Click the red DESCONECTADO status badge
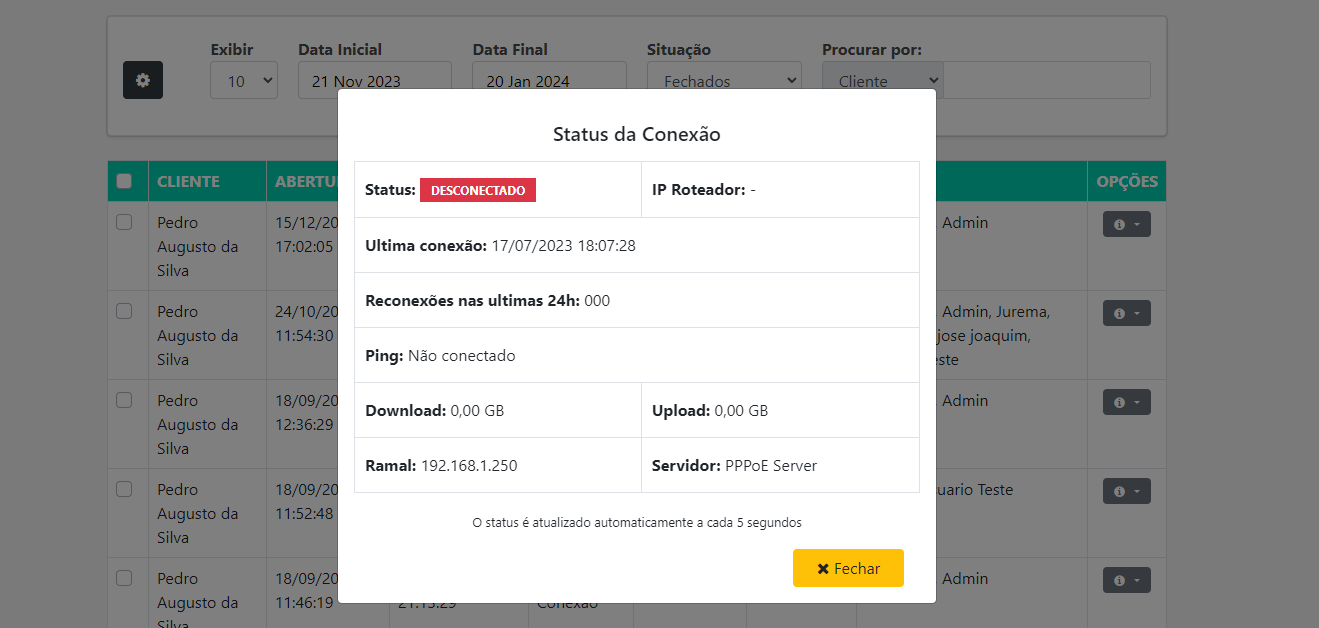Screen dimensions: 1319x628 click(x=478, y=189)
